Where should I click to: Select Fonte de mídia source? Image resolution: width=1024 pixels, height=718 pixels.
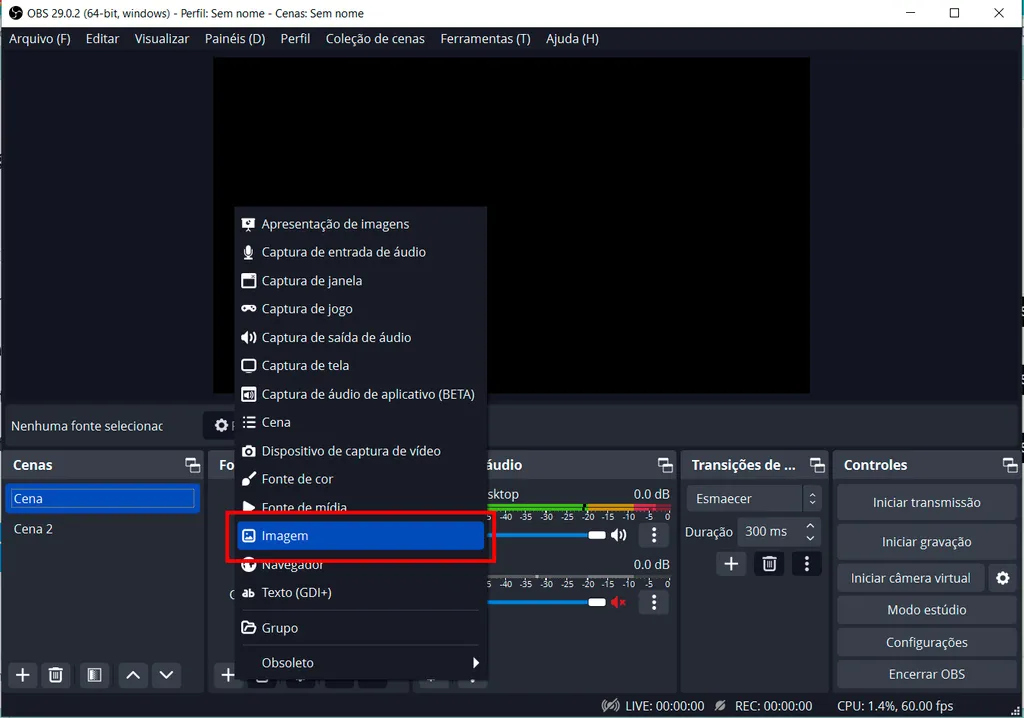coord(360,507)
